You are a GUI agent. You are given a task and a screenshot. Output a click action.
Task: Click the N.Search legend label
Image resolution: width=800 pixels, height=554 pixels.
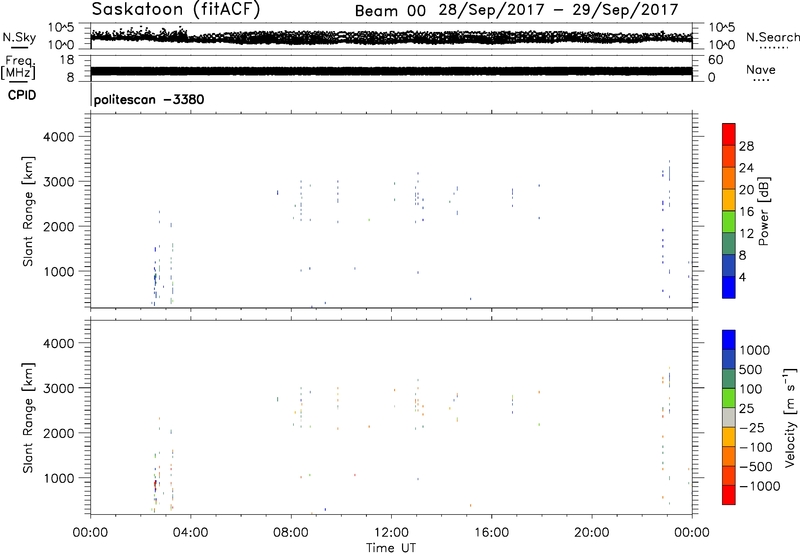pyautogui.click(x=772, y=37)
